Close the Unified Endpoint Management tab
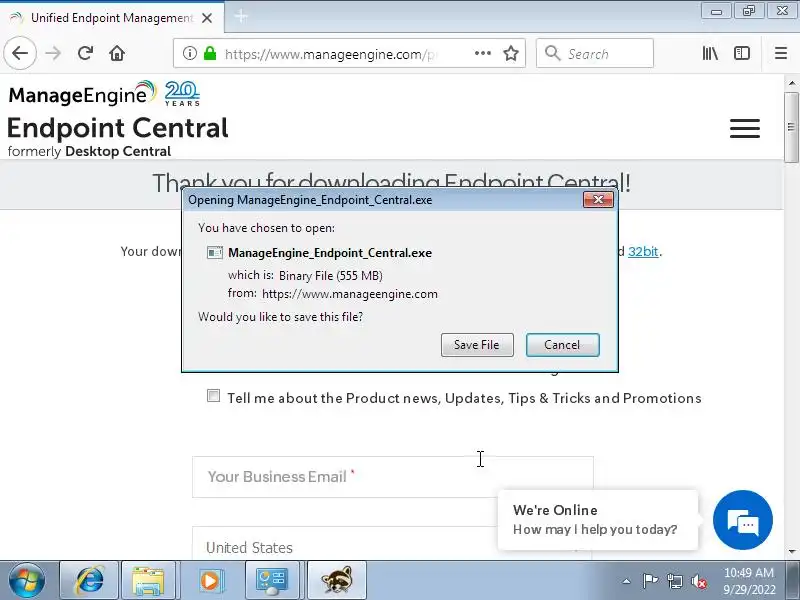The height and width of the screenshot is (600, 800). [x=207, y=18]
